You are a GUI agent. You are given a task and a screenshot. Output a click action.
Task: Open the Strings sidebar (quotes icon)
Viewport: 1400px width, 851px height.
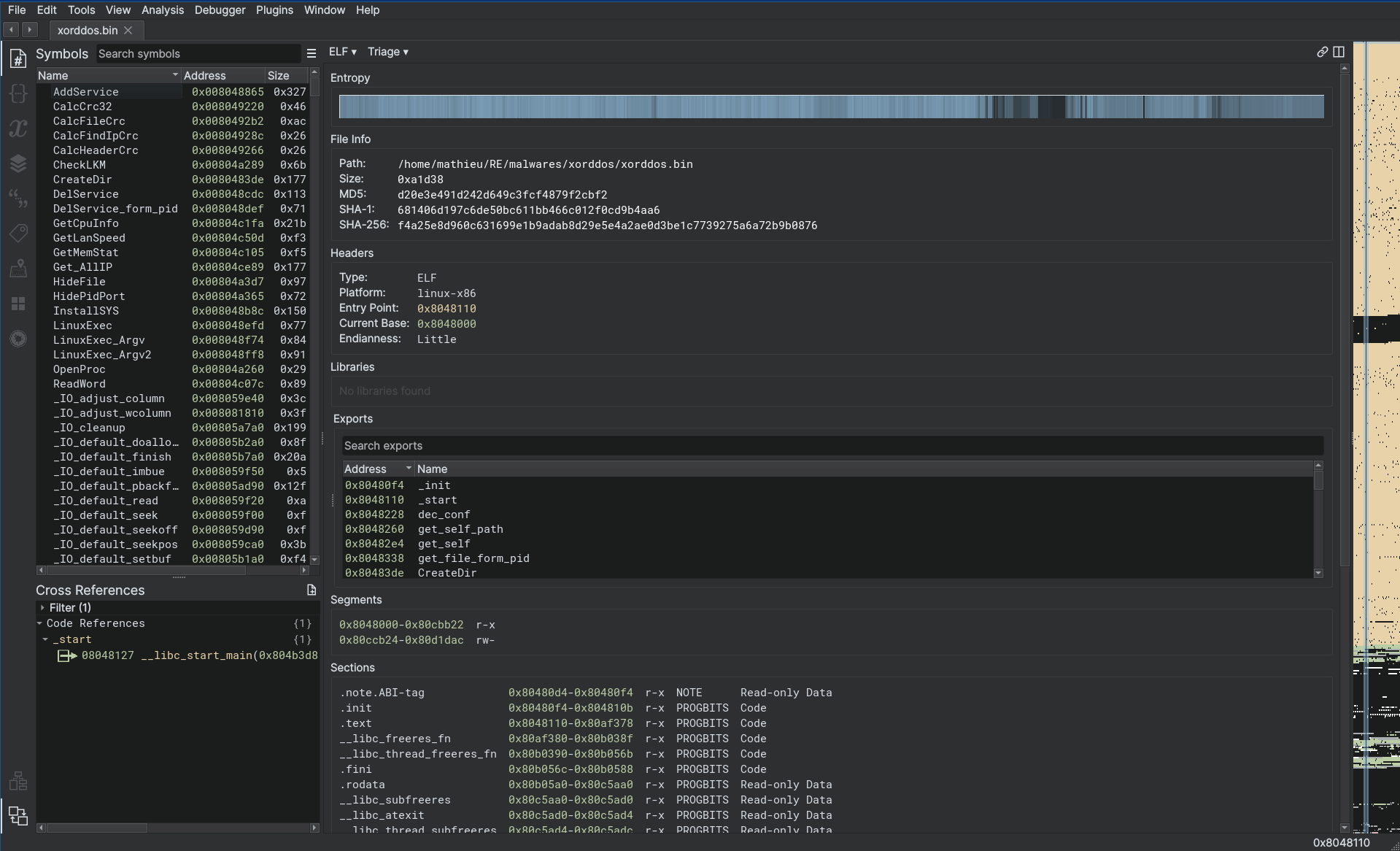[18, 198]
